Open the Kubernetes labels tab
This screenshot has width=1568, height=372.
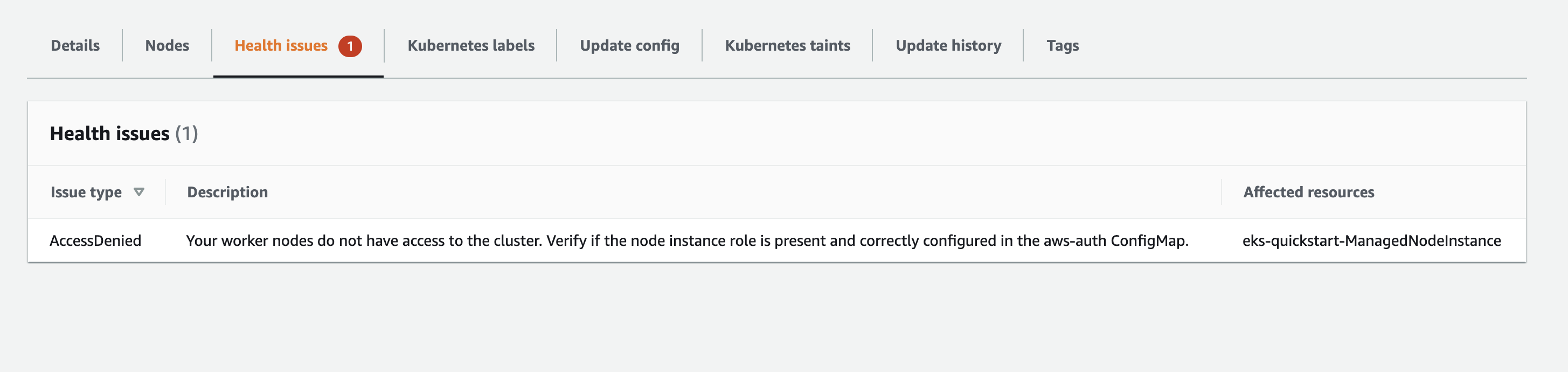click(471, 45)
